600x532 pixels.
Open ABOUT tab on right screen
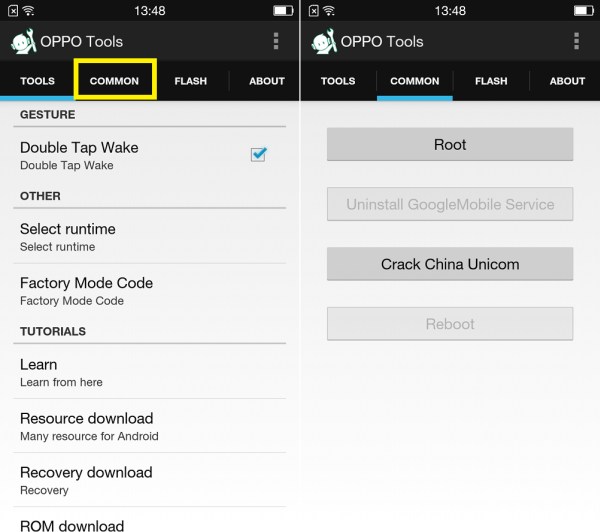[567, 81]
